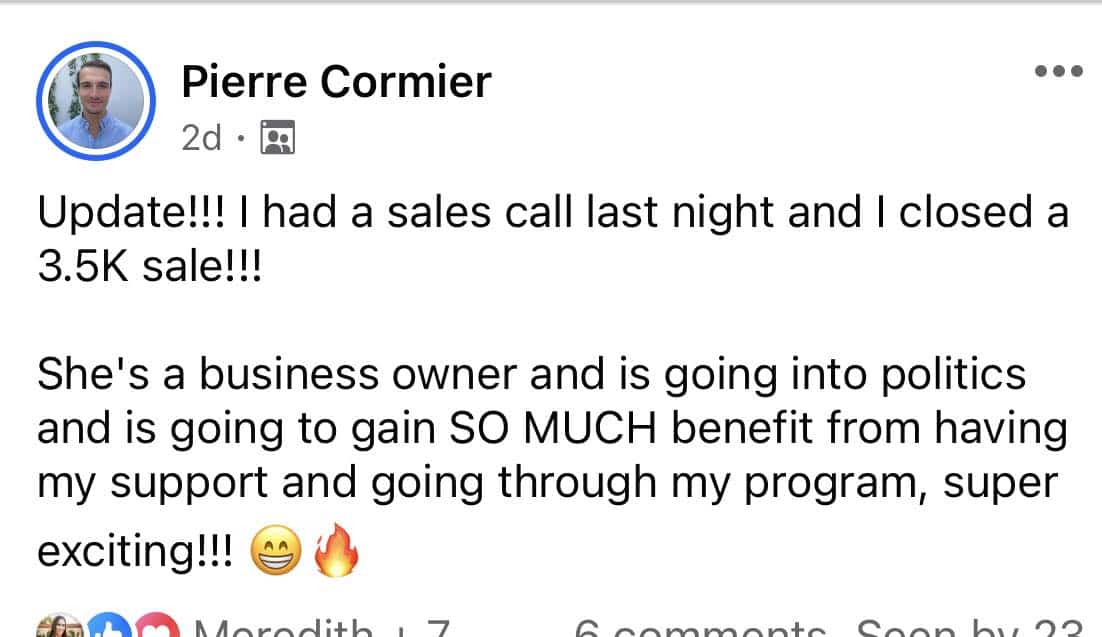Viewport: 1102px width, 637px height.
Task: Click the small reactor avatar near reactions
Action: click(x=60, y=628)
